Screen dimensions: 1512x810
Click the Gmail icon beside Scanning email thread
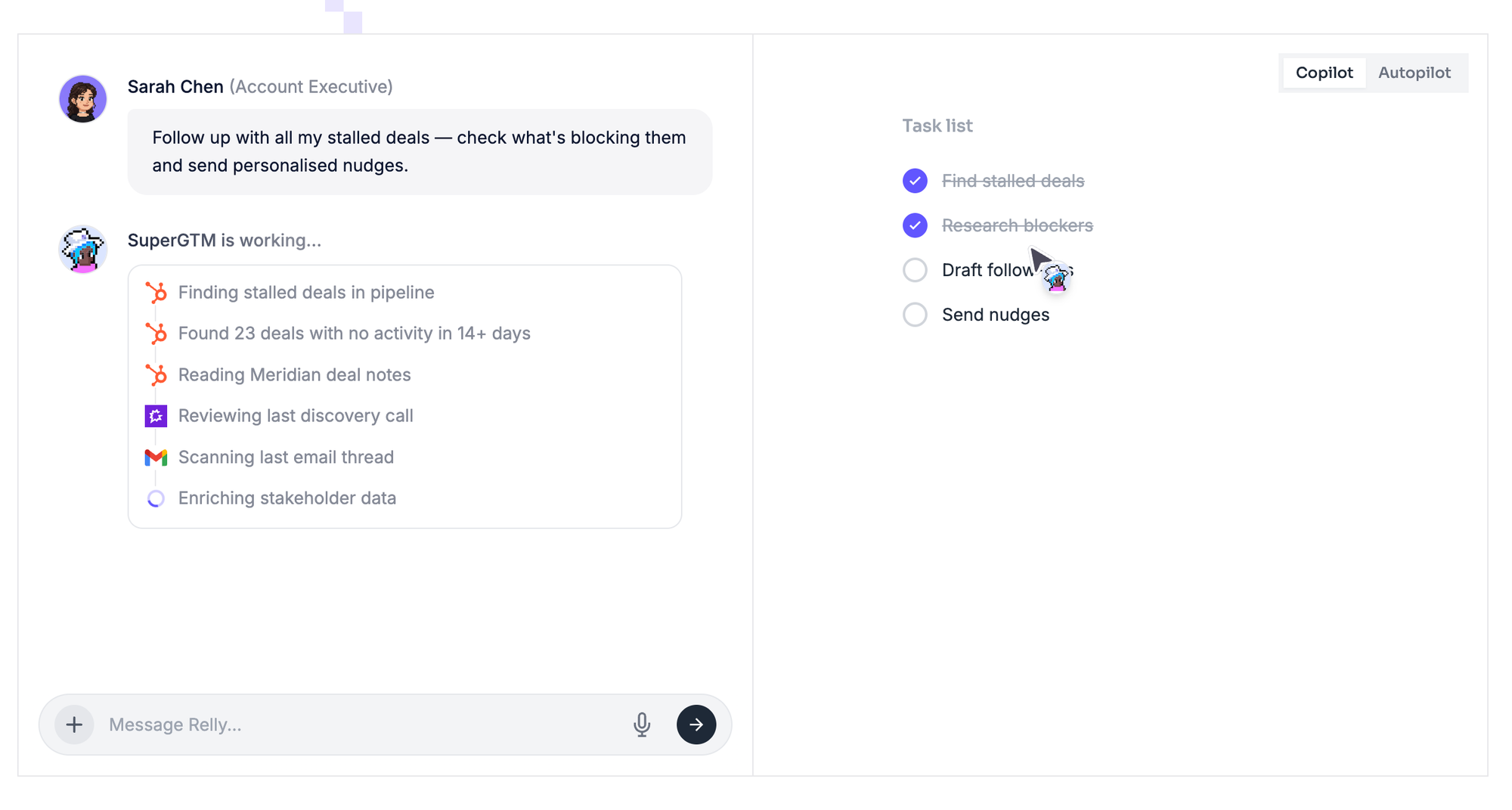(156, 458)
